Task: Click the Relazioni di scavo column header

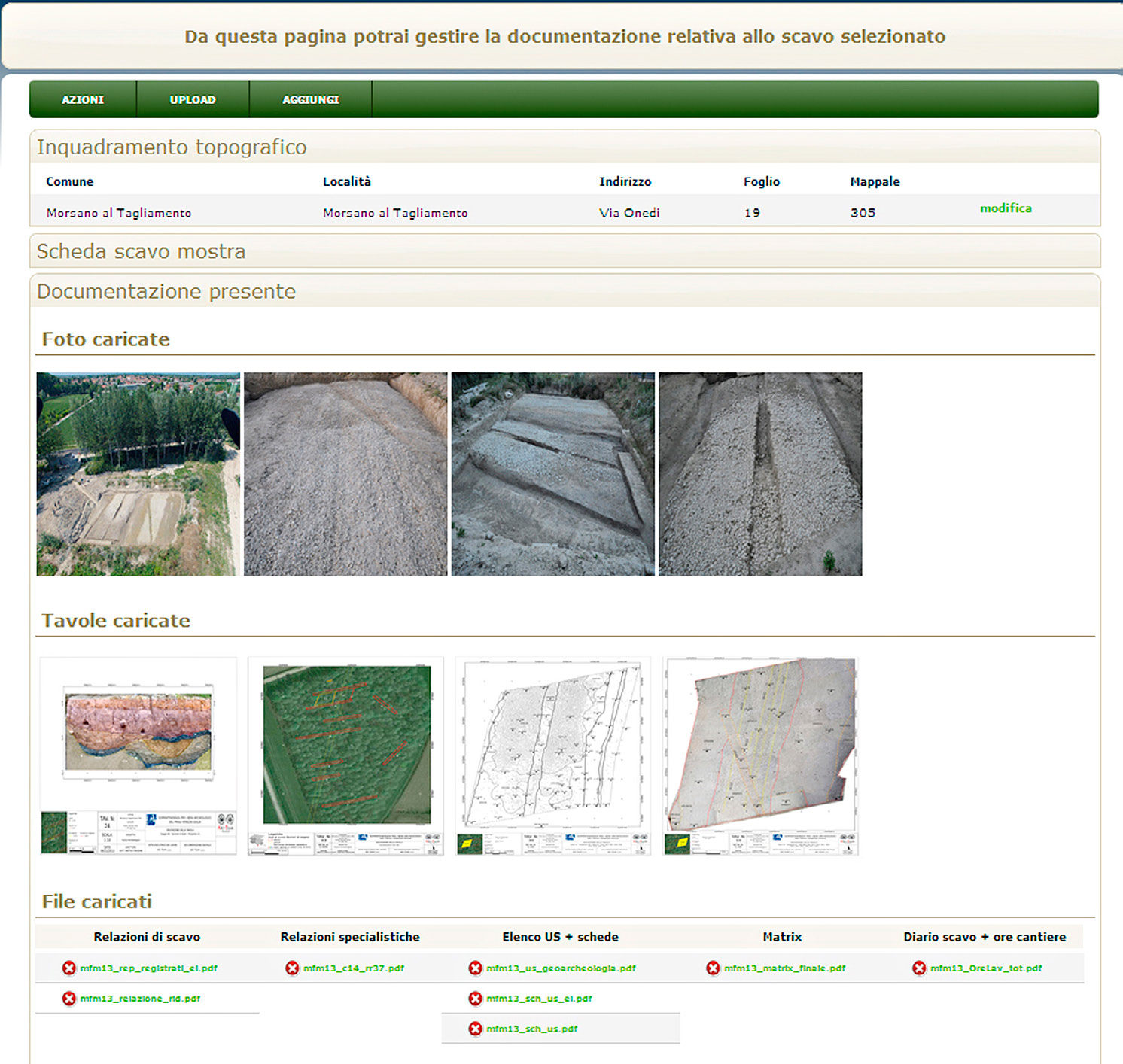Action: click(x=147, y=937)
